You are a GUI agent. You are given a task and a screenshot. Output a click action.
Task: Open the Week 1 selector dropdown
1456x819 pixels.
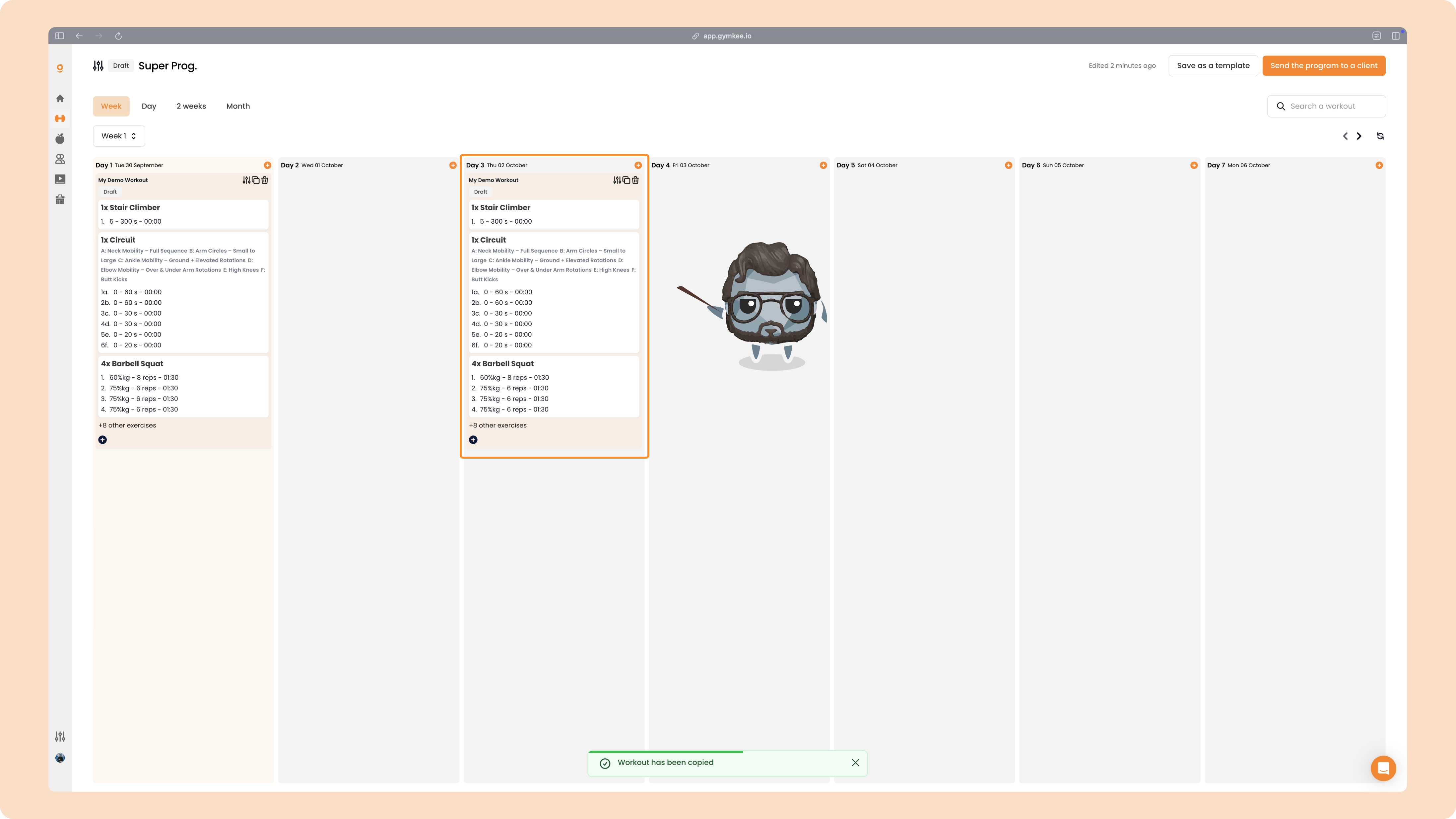click(x=119, y=136)
